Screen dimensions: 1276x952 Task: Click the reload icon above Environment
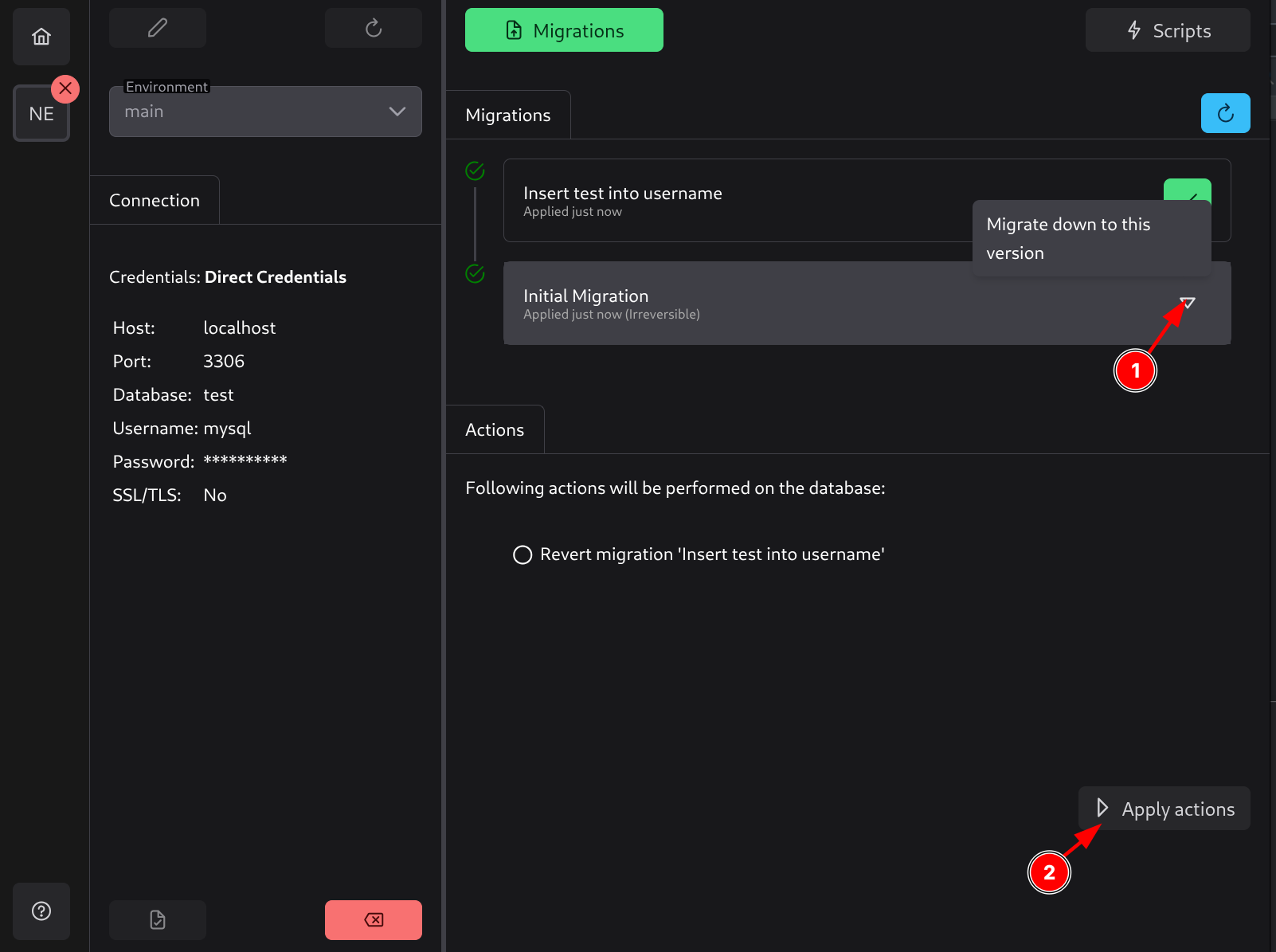click(x=374, y=29)
